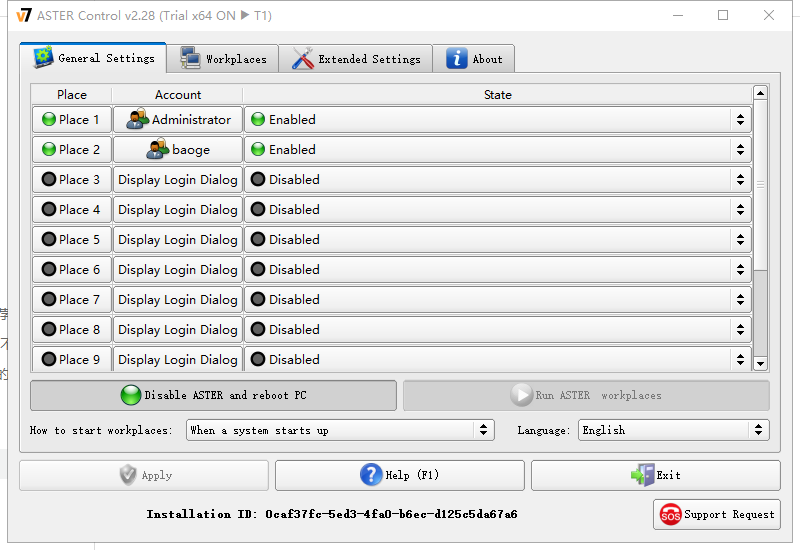Click Display Login Dialog for Place 3
This screenshot has height=550, width=800.
(x=178, y=179)
